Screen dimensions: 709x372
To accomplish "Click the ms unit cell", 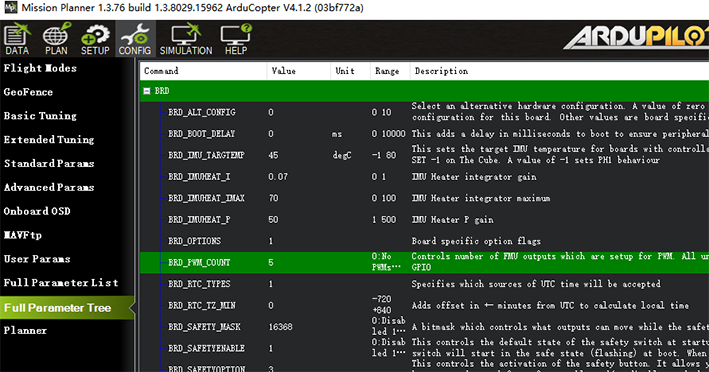I will pos(337,134).
